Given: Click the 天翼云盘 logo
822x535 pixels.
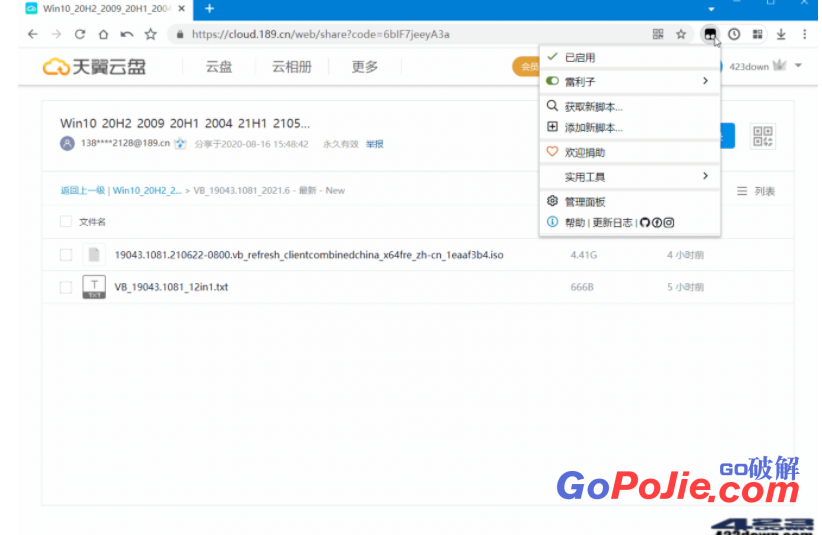Looking at the screenshot, I should point(94,67).
